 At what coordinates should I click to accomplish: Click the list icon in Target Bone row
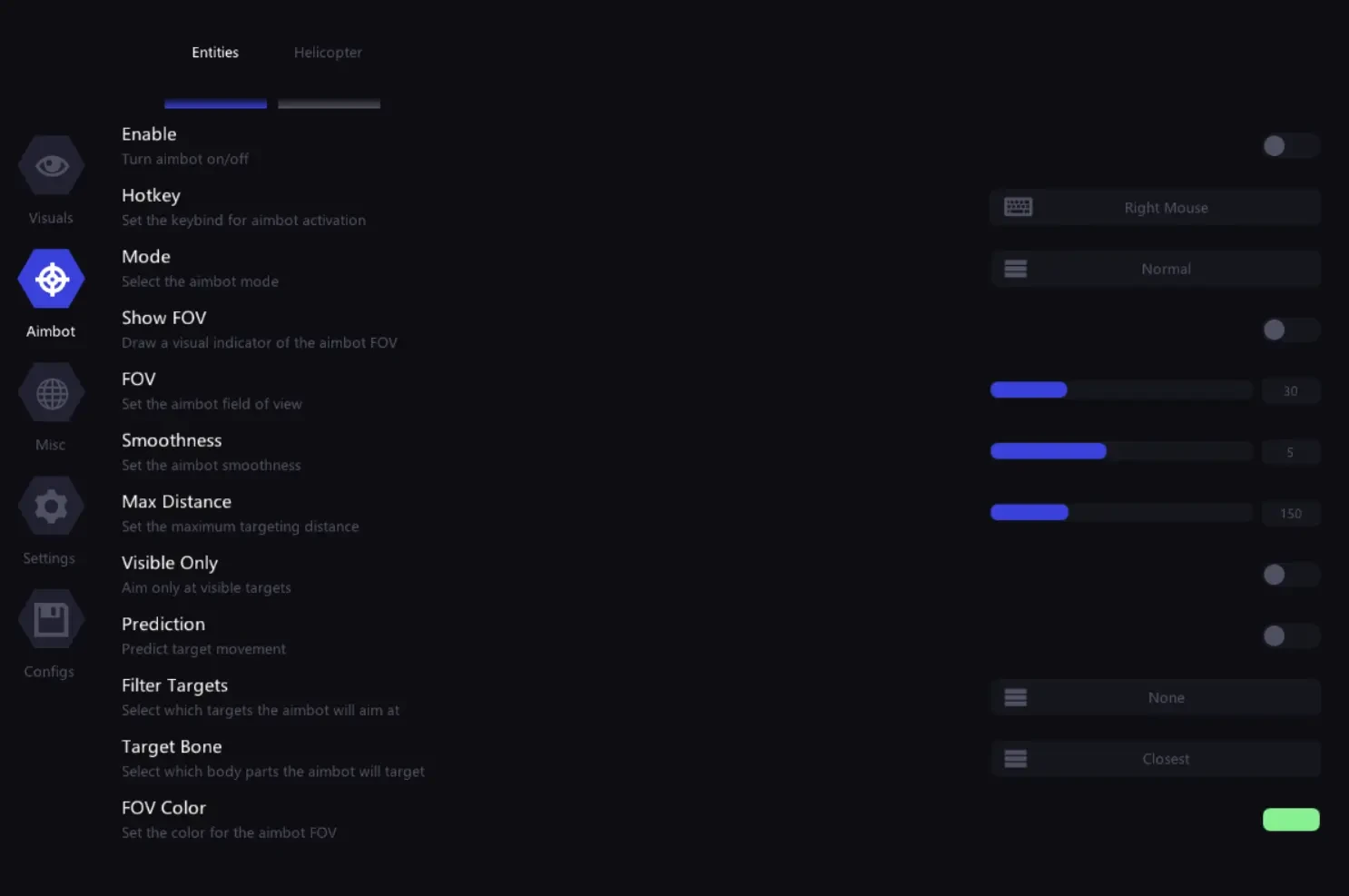[1016, 759]
